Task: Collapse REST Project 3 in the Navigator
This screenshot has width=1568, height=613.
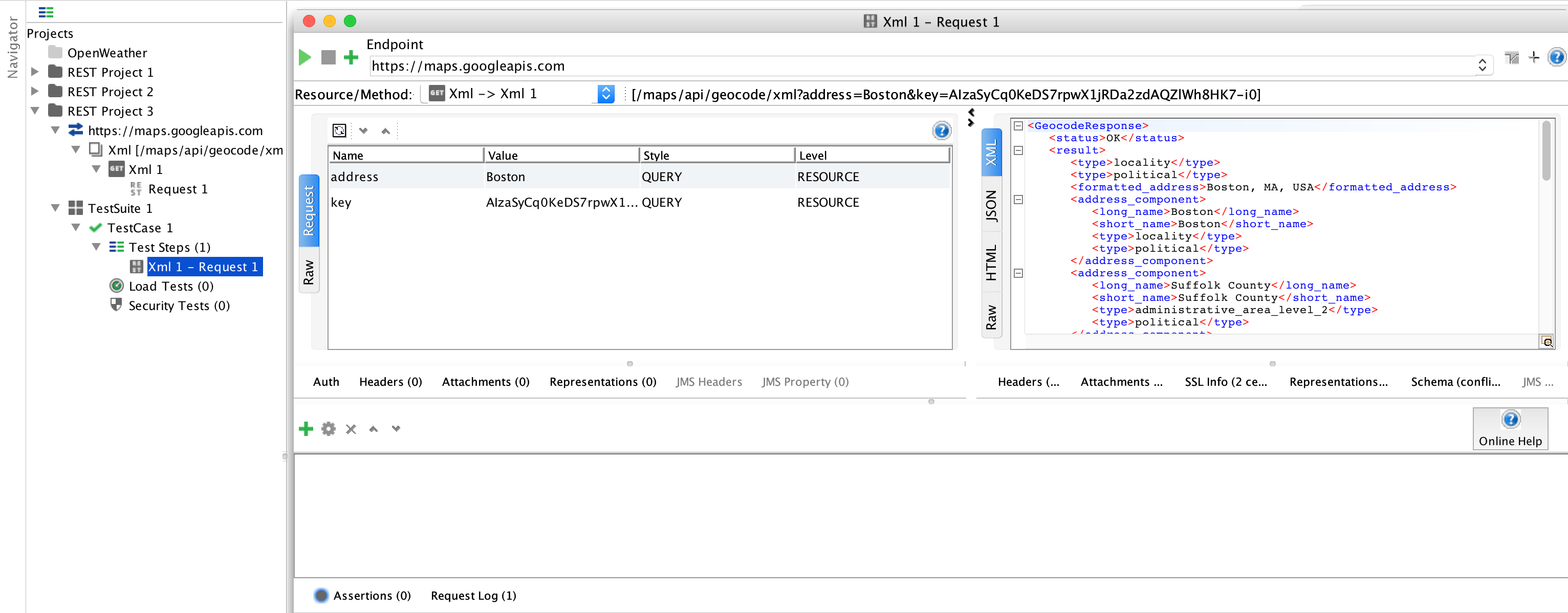Action: coord(35,111)
